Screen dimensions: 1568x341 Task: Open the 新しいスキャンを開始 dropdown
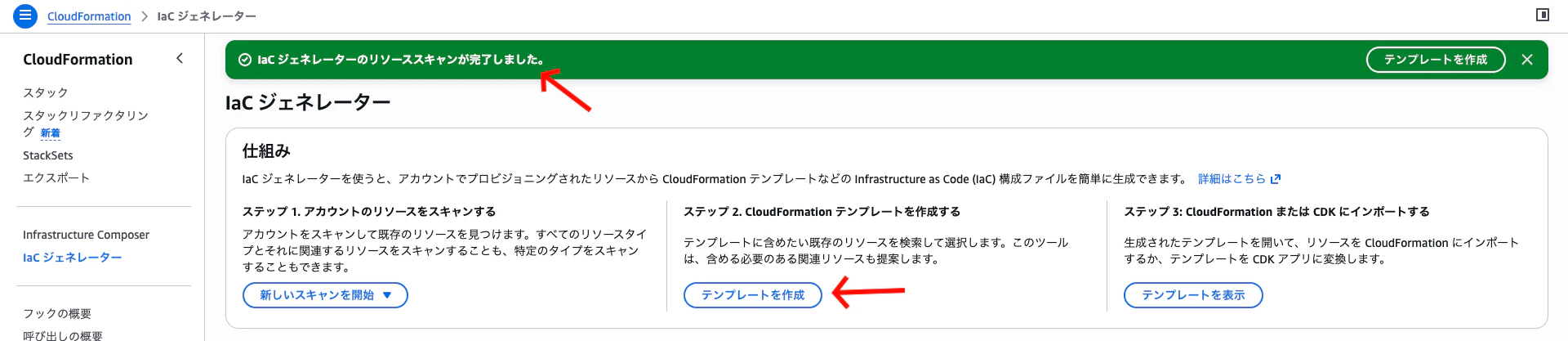(325, 295)
